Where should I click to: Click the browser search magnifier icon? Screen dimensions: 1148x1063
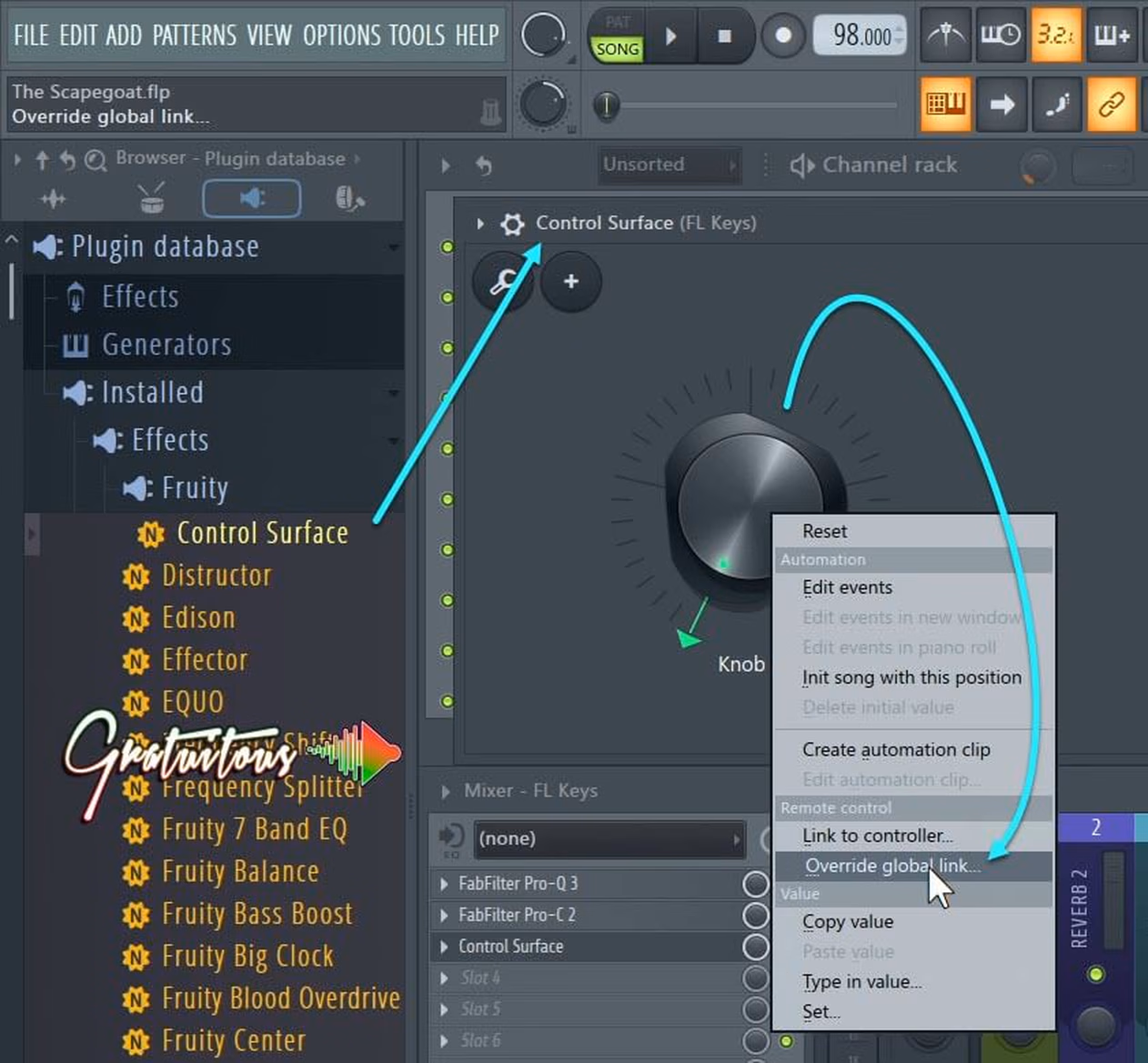(95, 161)
